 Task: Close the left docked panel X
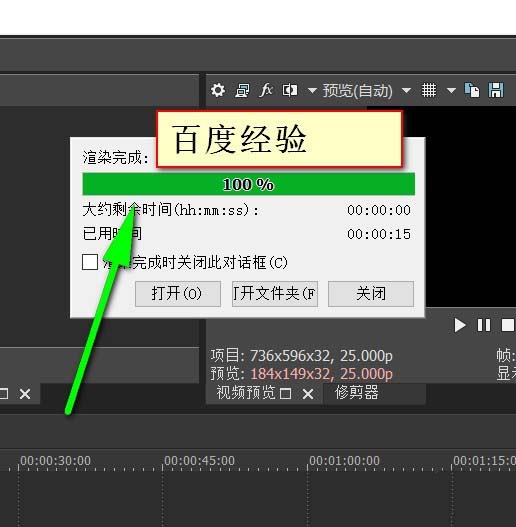click(x=25, y=394)
